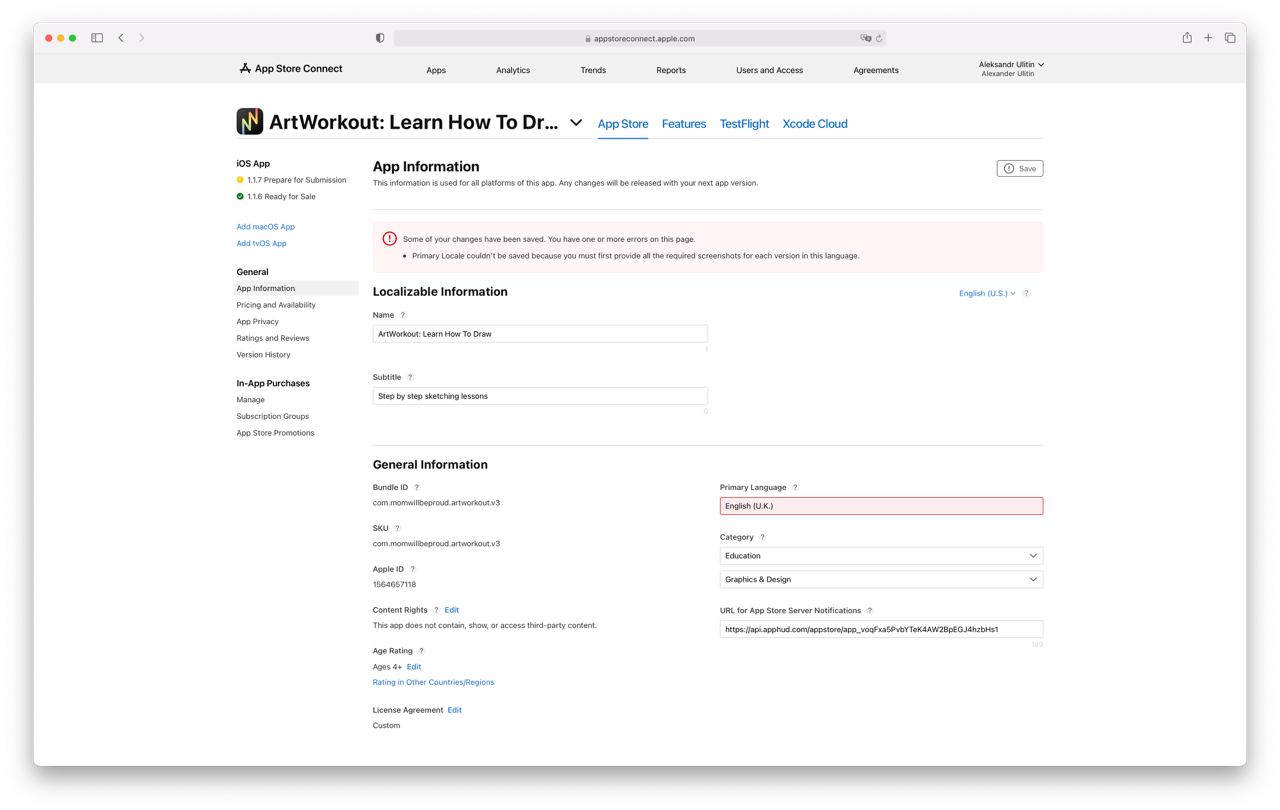Click help icon next to Apple ID
This screenshot has width=1280, height=810.
click(413, 569)
